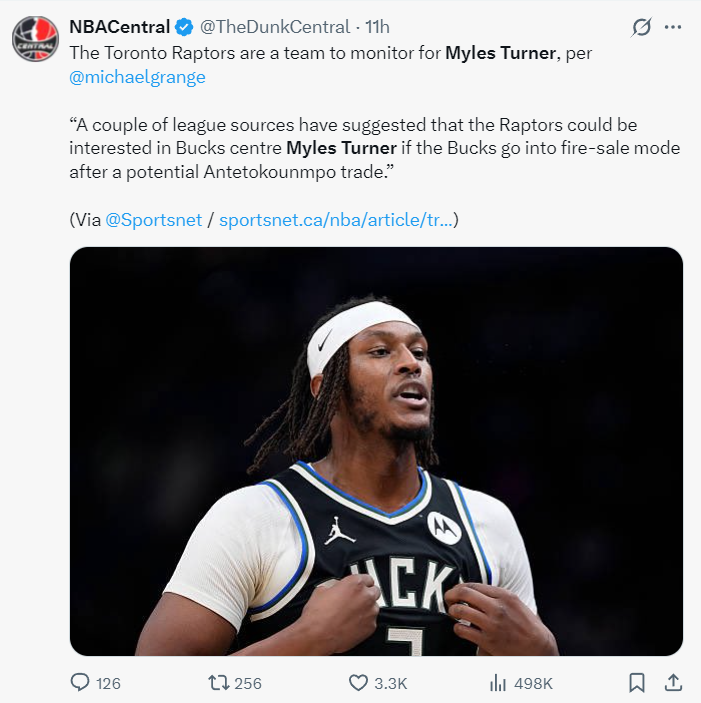Open the @TheDunkCentral handle
The height and width of the screenshot is (703, 701).
(274, 27)
